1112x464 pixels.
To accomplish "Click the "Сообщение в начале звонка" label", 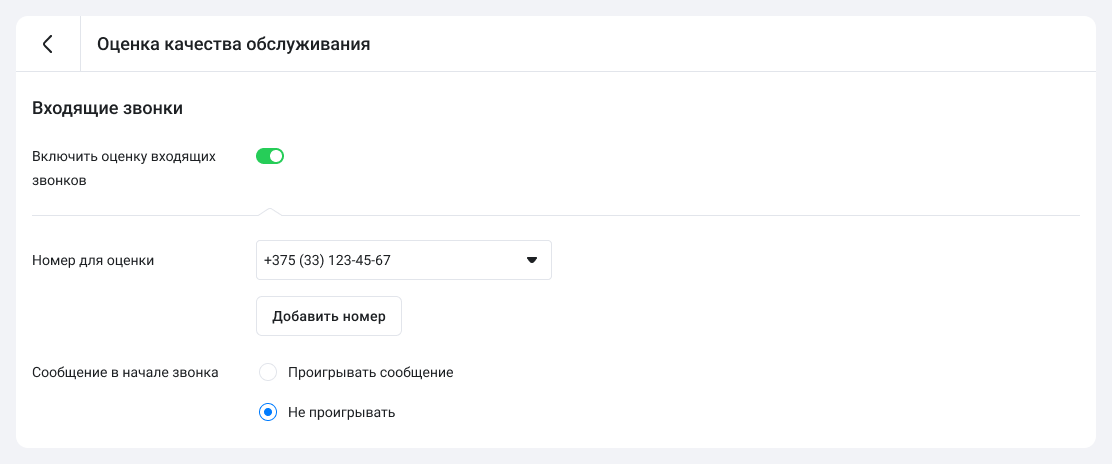I will click(125, 372).
